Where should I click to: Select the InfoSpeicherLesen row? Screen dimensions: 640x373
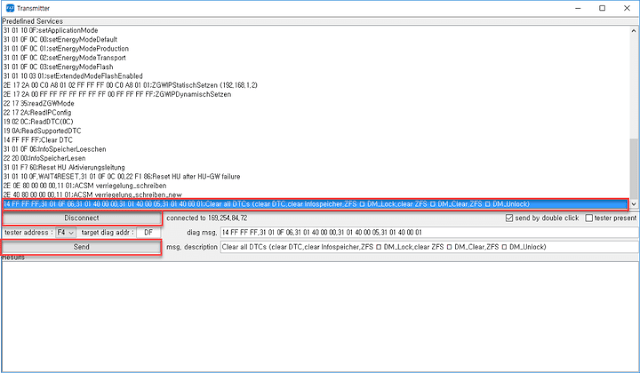click(316, 158)
